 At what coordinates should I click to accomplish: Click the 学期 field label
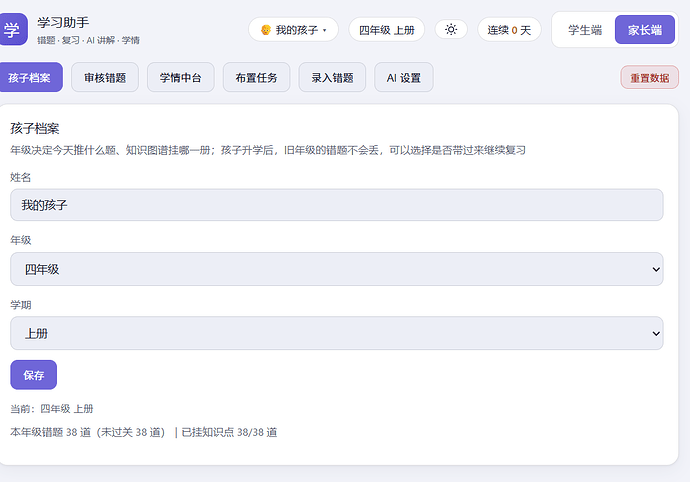pyautogui.click(x=20, y=305)
